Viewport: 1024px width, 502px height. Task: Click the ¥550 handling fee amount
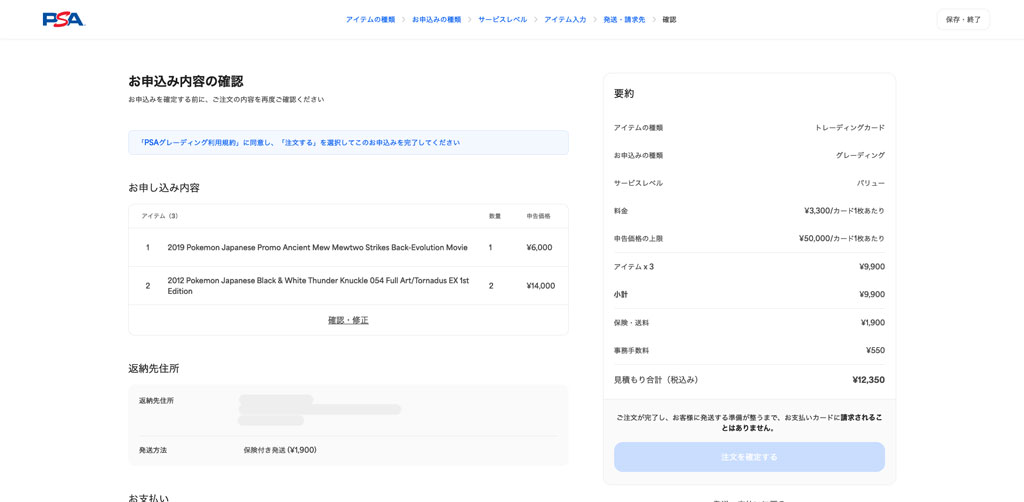(x=875, y=351)
